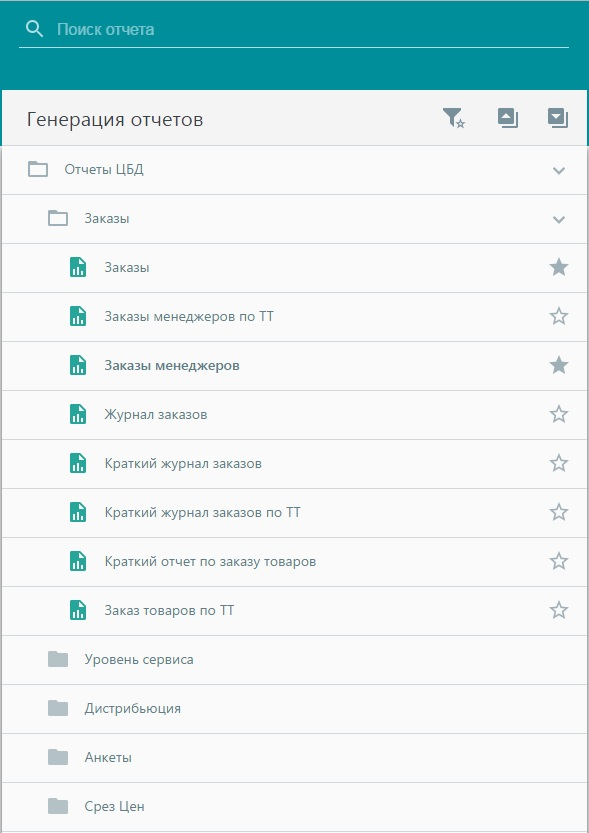Toggle favorite star for Заказы менеджеров по ТТ
Image resolution: width=589 pixels, height=833 pixels.
pos(559,316)
